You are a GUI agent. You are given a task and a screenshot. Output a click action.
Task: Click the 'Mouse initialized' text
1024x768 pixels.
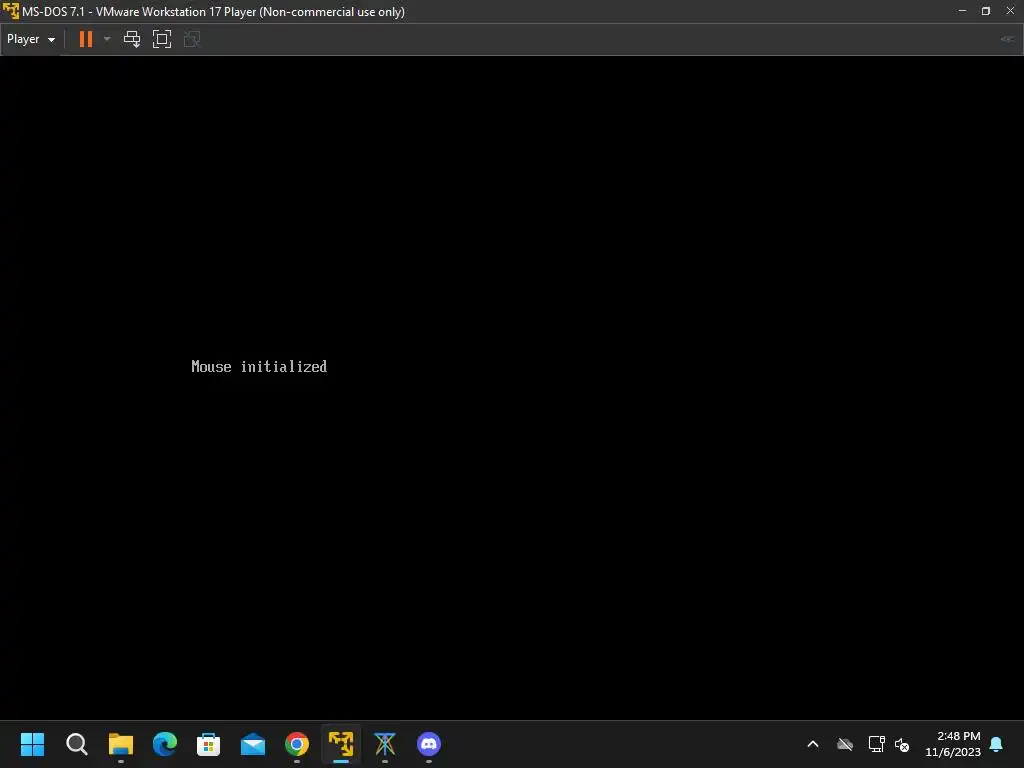pyautogui.click(x=259, y=366)
